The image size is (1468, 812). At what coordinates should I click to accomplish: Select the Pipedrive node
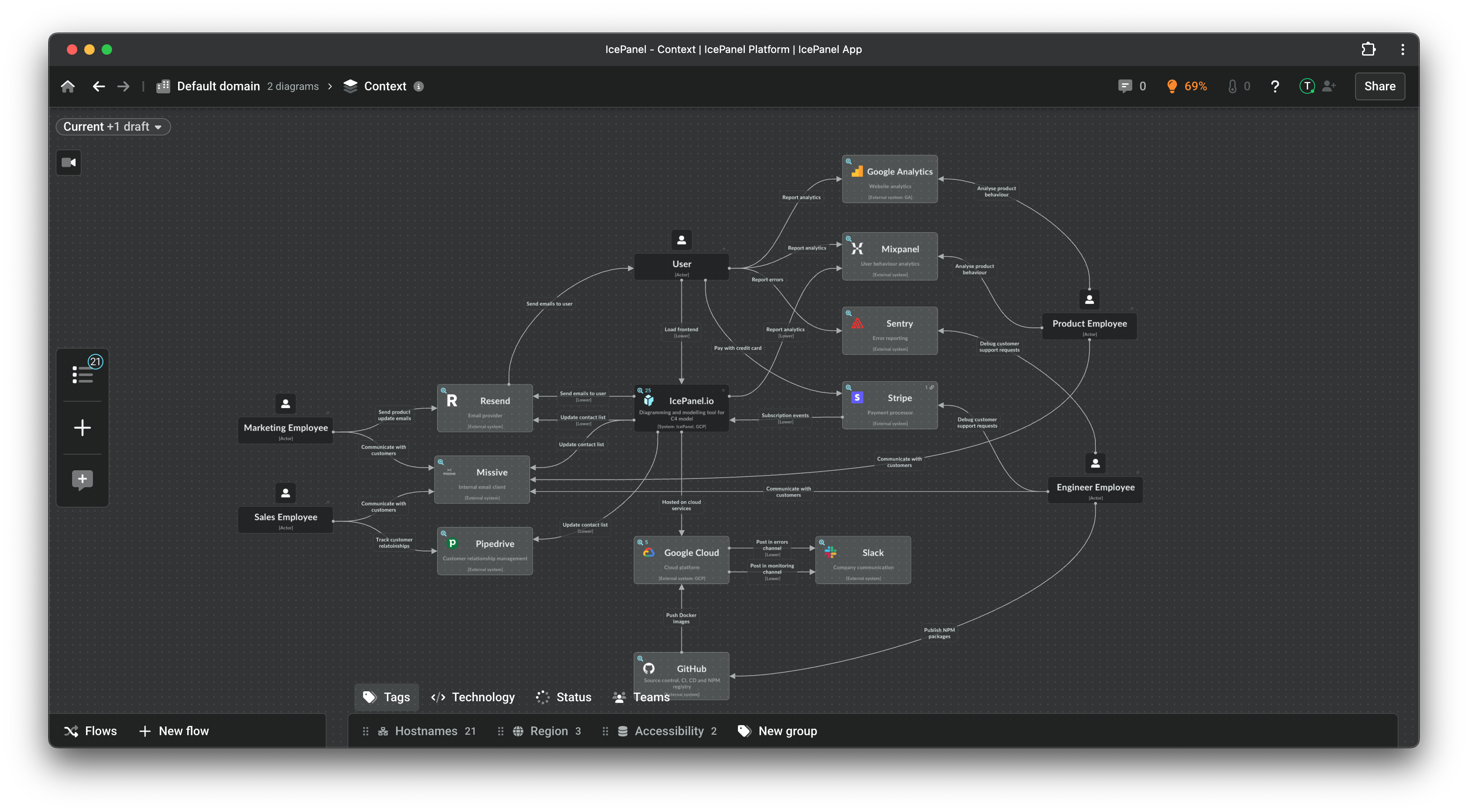click(485, 551)
